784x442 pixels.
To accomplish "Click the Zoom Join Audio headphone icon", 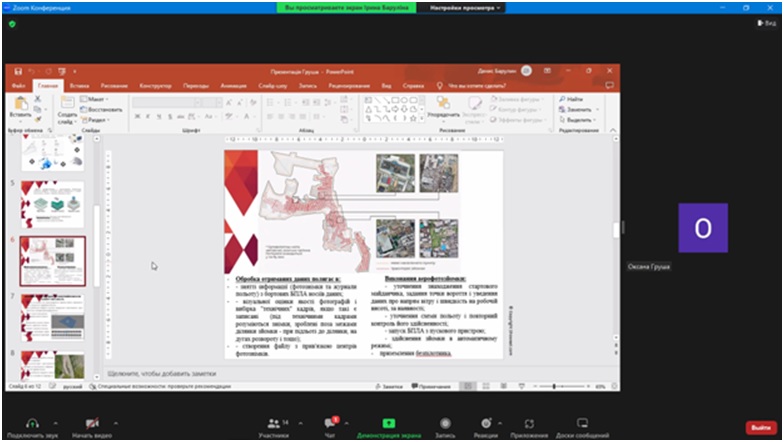I will pyautogui.click(x=32, y=424).
